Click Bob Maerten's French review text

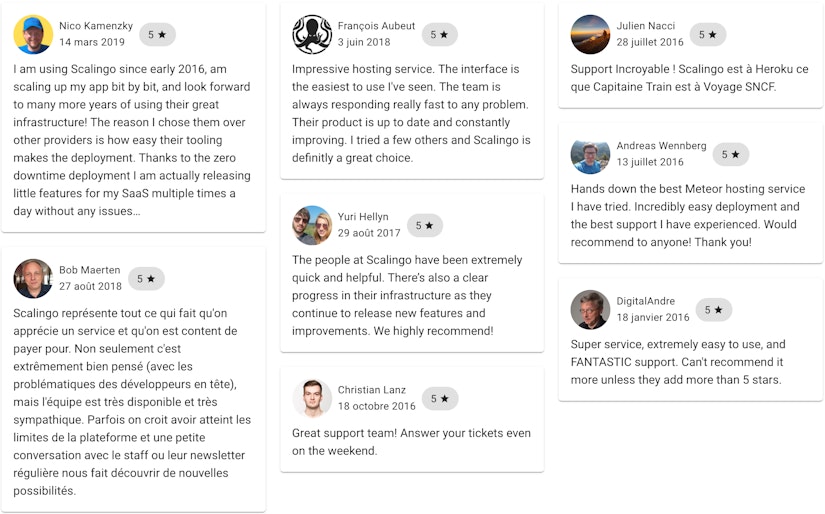(132, 402)
